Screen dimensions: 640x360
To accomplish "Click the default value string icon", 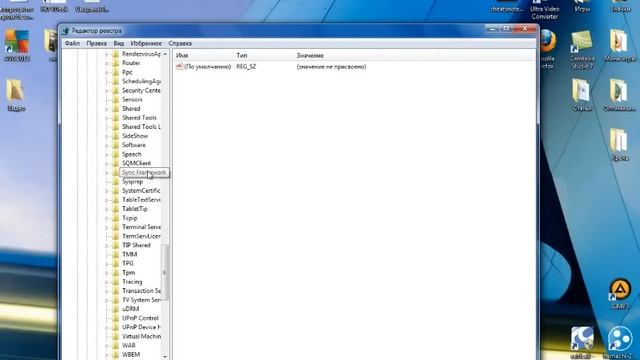I will point(180,67).
